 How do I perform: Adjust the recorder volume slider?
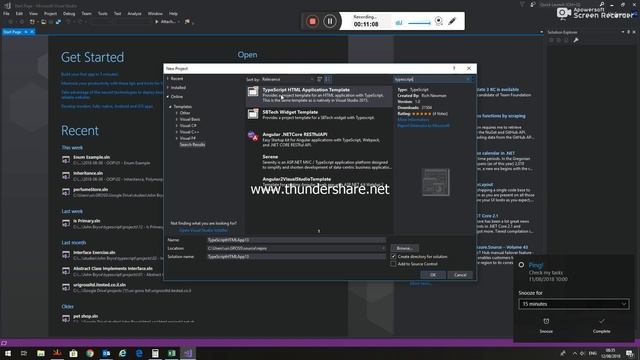tap(419, 23)
